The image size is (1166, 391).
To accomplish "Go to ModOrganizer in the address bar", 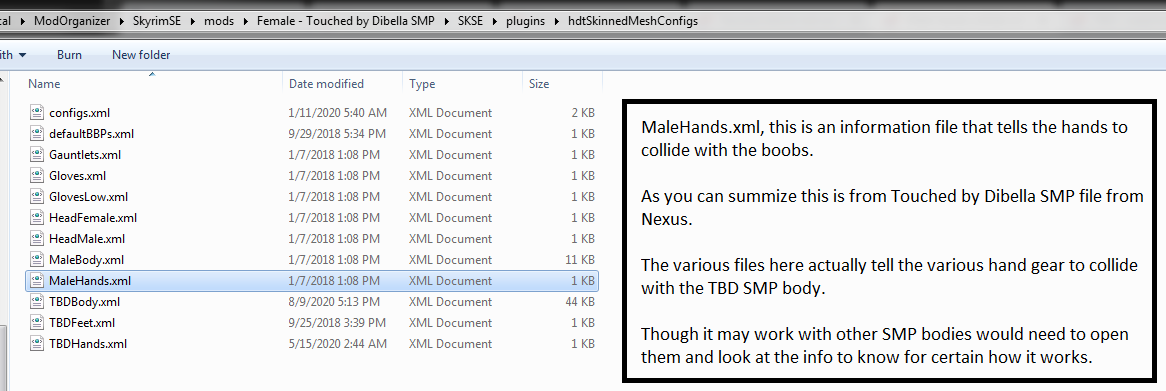I will pyautogui.click(x=72, y=21).
